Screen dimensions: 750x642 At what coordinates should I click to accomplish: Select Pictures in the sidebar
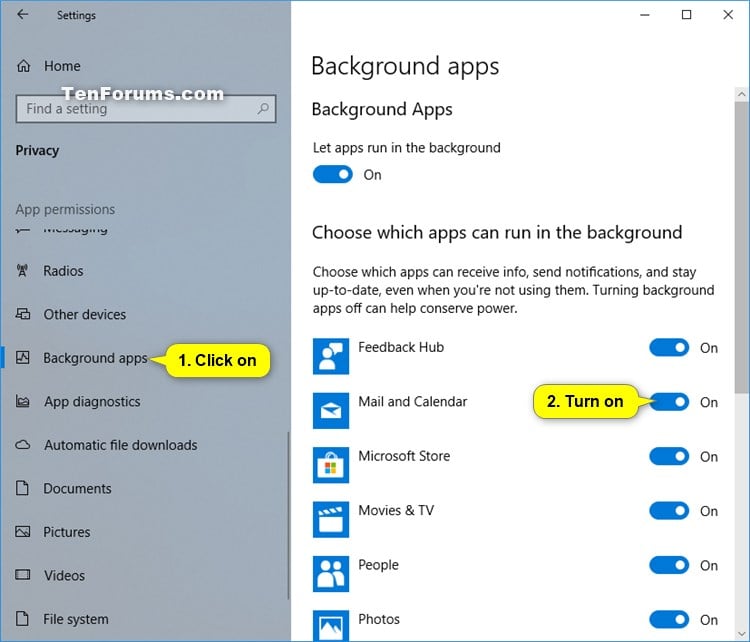point(66,532)
